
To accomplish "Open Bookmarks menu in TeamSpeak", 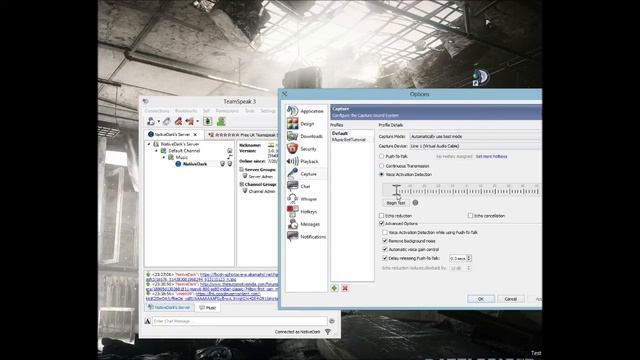I will point(186,111).
